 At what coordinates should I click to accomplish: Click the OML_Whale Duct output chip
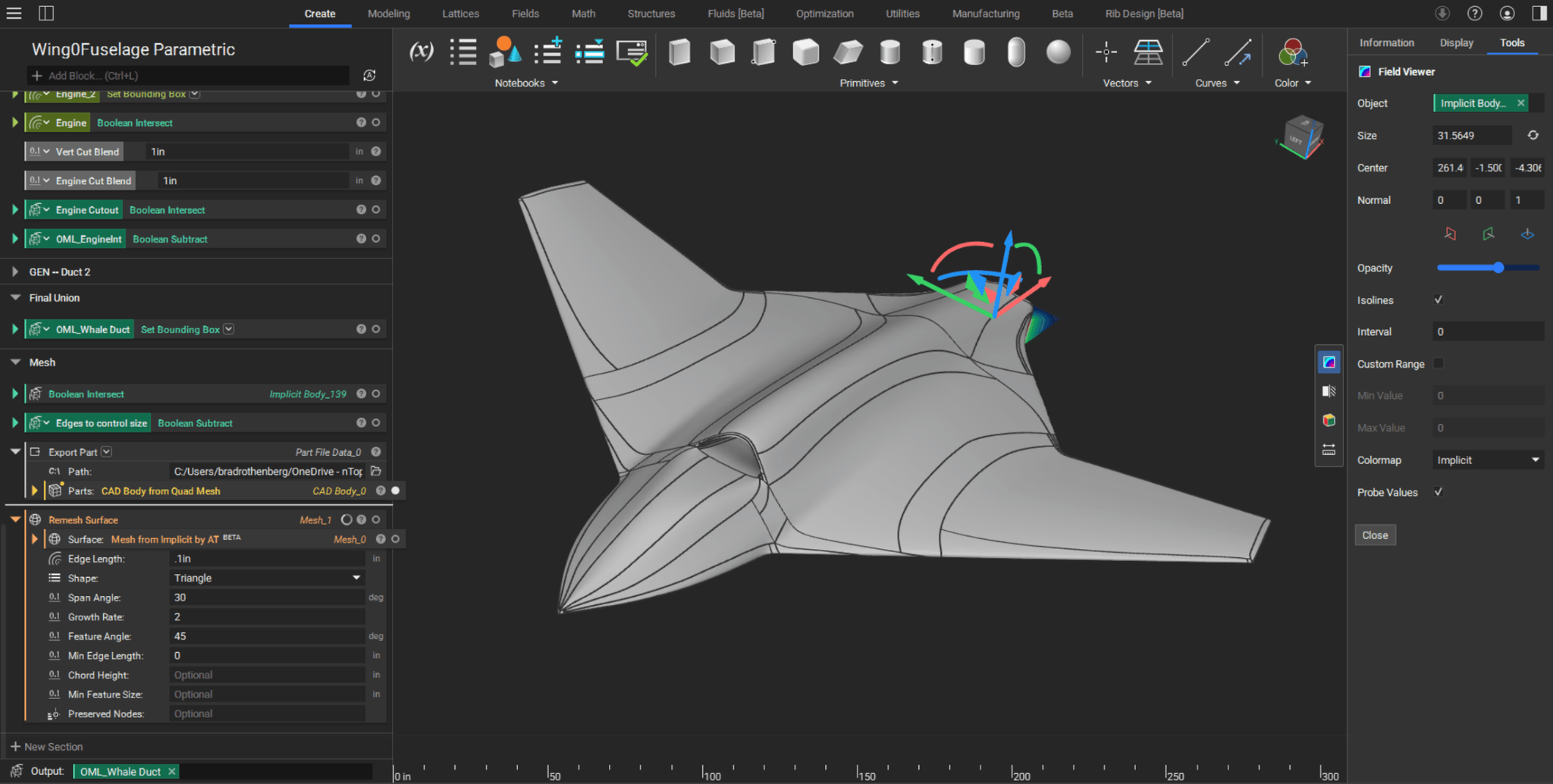(x=121, y=771)
